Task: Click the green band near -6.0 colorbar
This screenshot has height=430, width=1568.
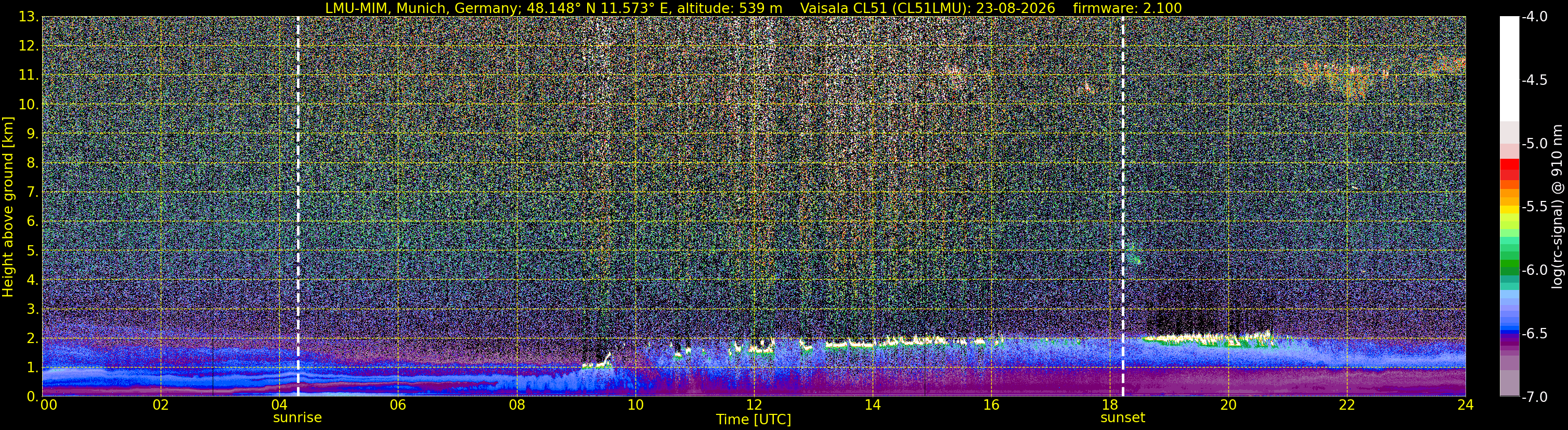Action: (1509, 267)
